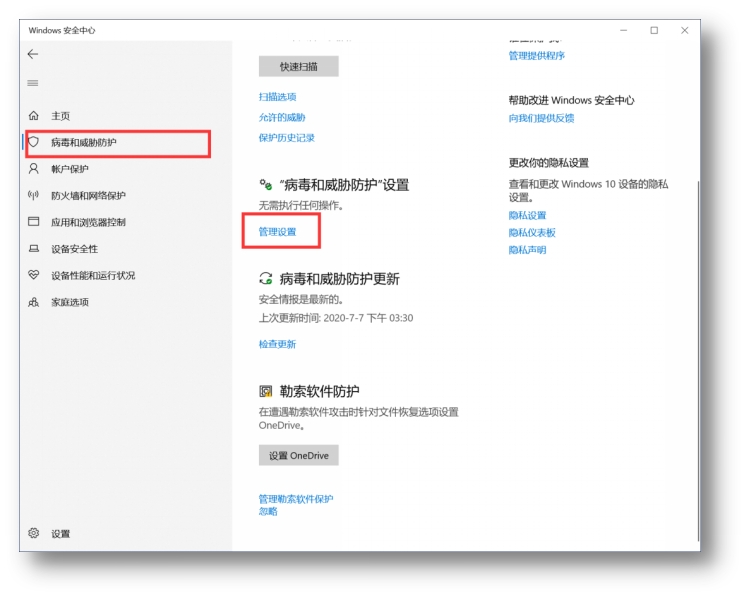
Task: Click the shield icon for 病毒和威胁防护
Action: point(34,142)
